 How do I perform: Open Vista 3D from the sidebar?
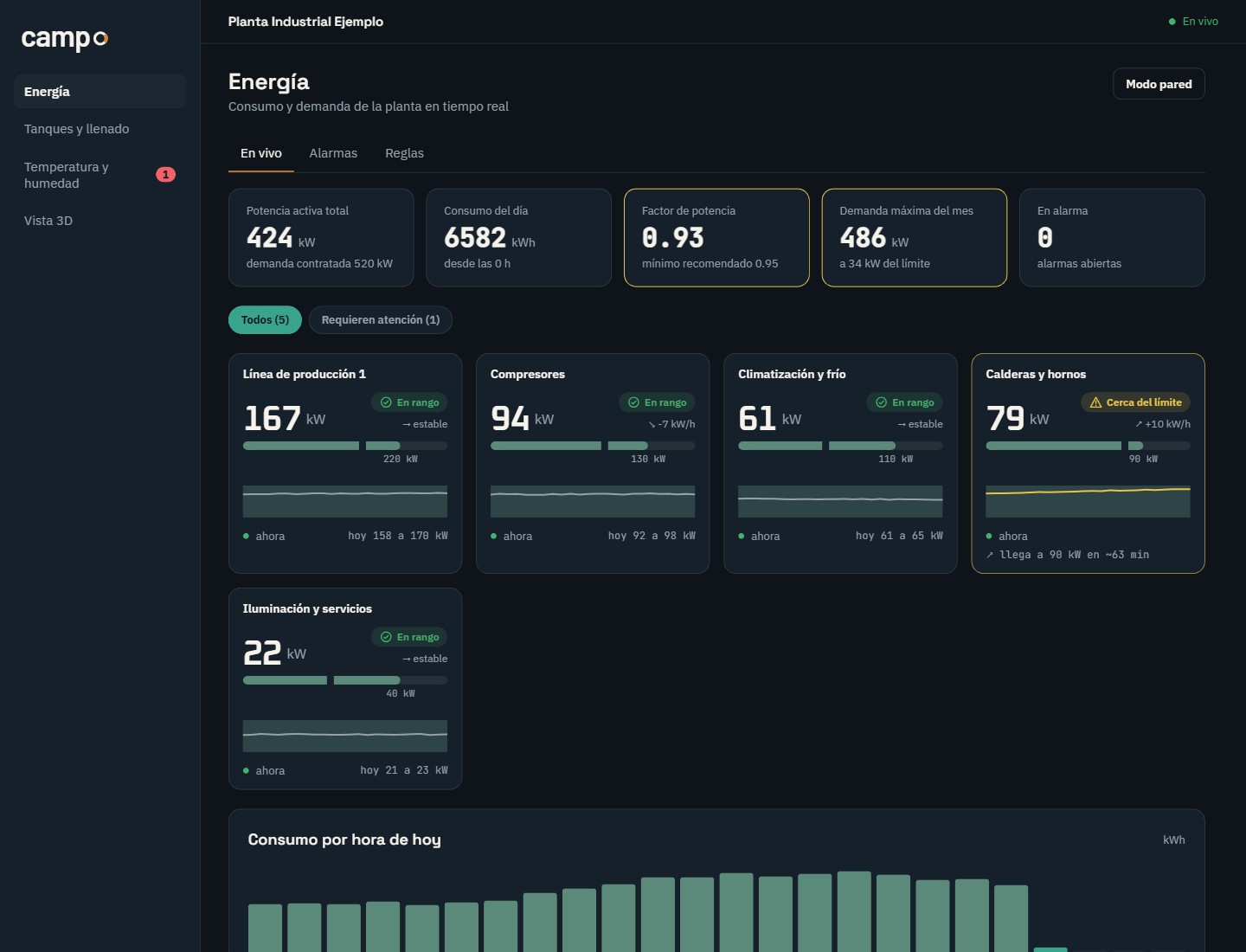coord(100,221)
